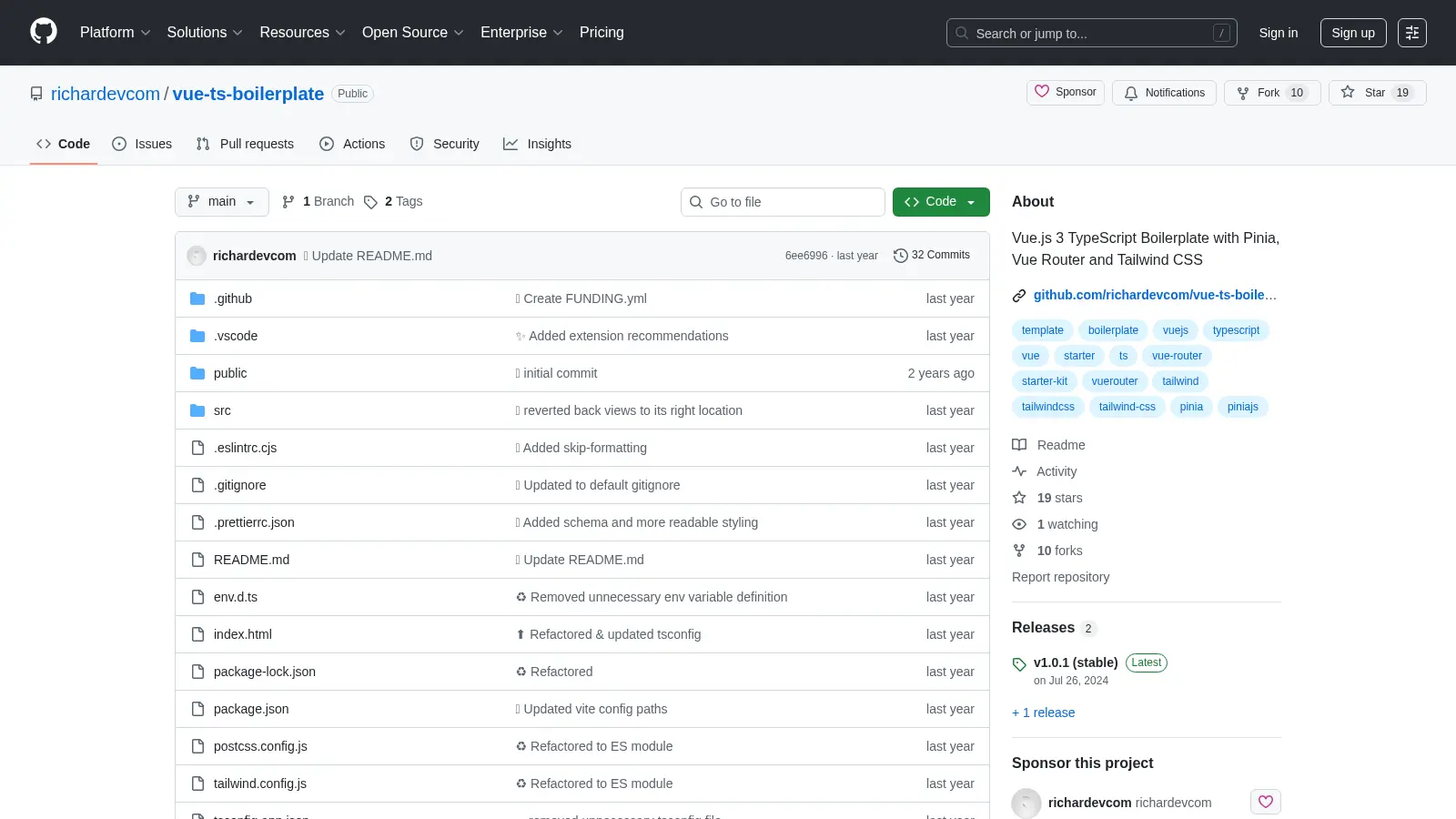Open the .prettierrc.json file
Viewport: 1456px width, 819px height.
(254, 522)
